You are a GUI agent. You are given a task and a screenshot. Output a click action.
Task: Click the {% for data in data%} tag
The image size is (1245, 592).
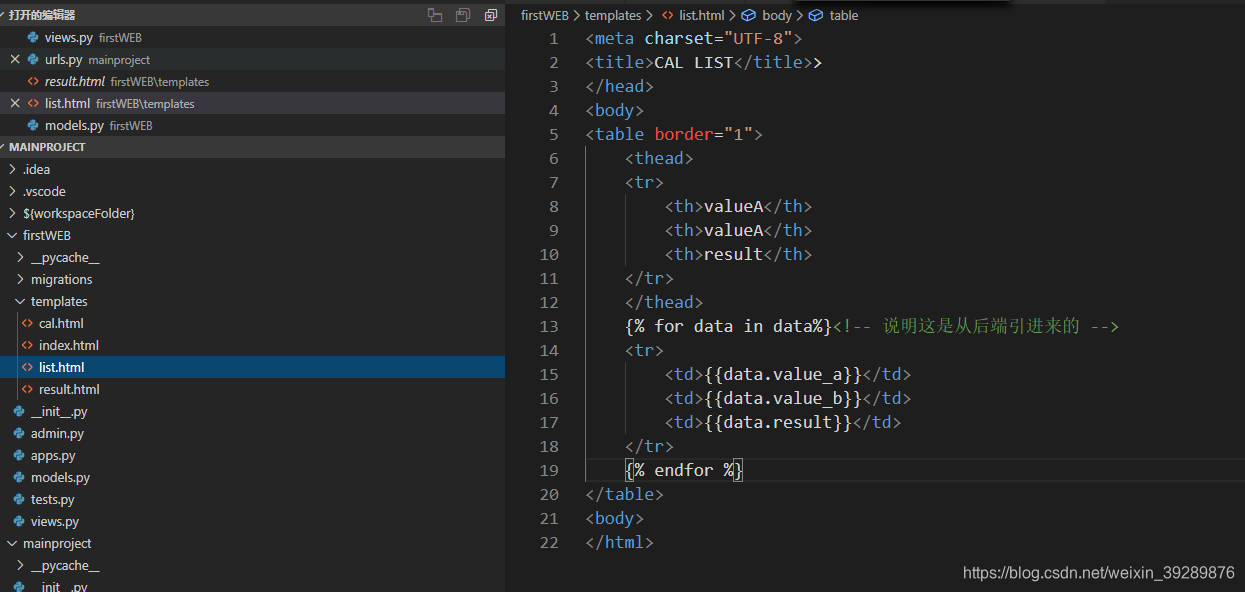point(729,326)
